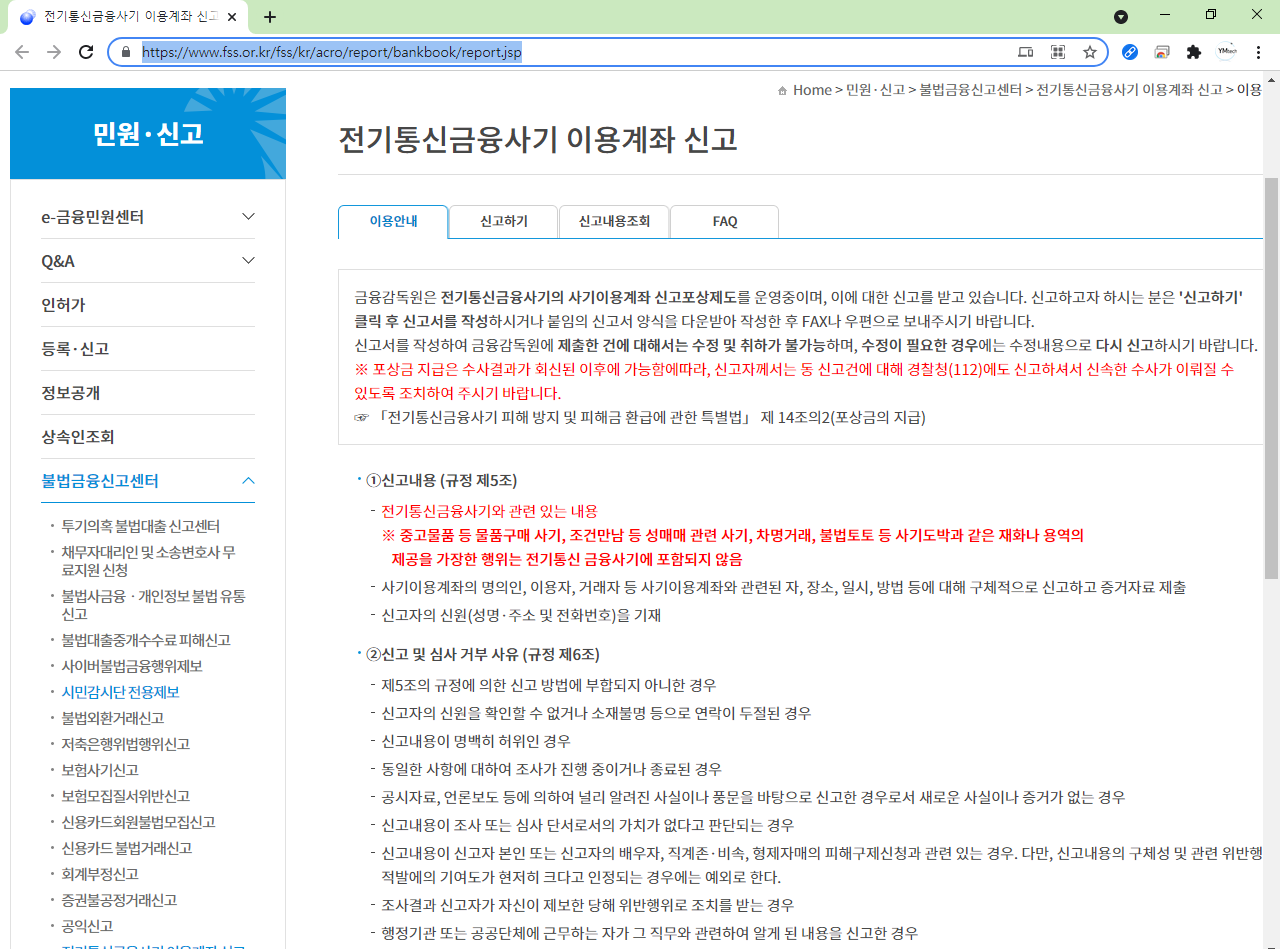Viewport: 1280px width, 949px height.
Task: Open the FAQ tab
Action: 725,222
